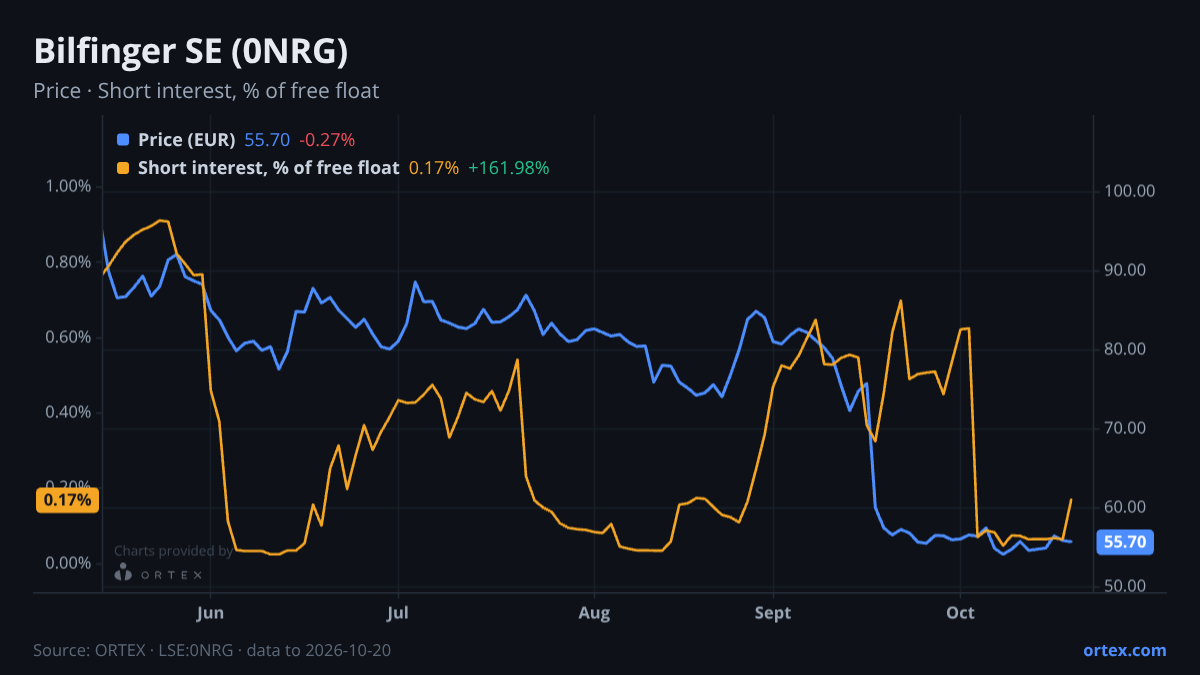The image size is (1200, 675).
Task: Click the blue Price (EUR) legend swatch
Action: [123, 140]
